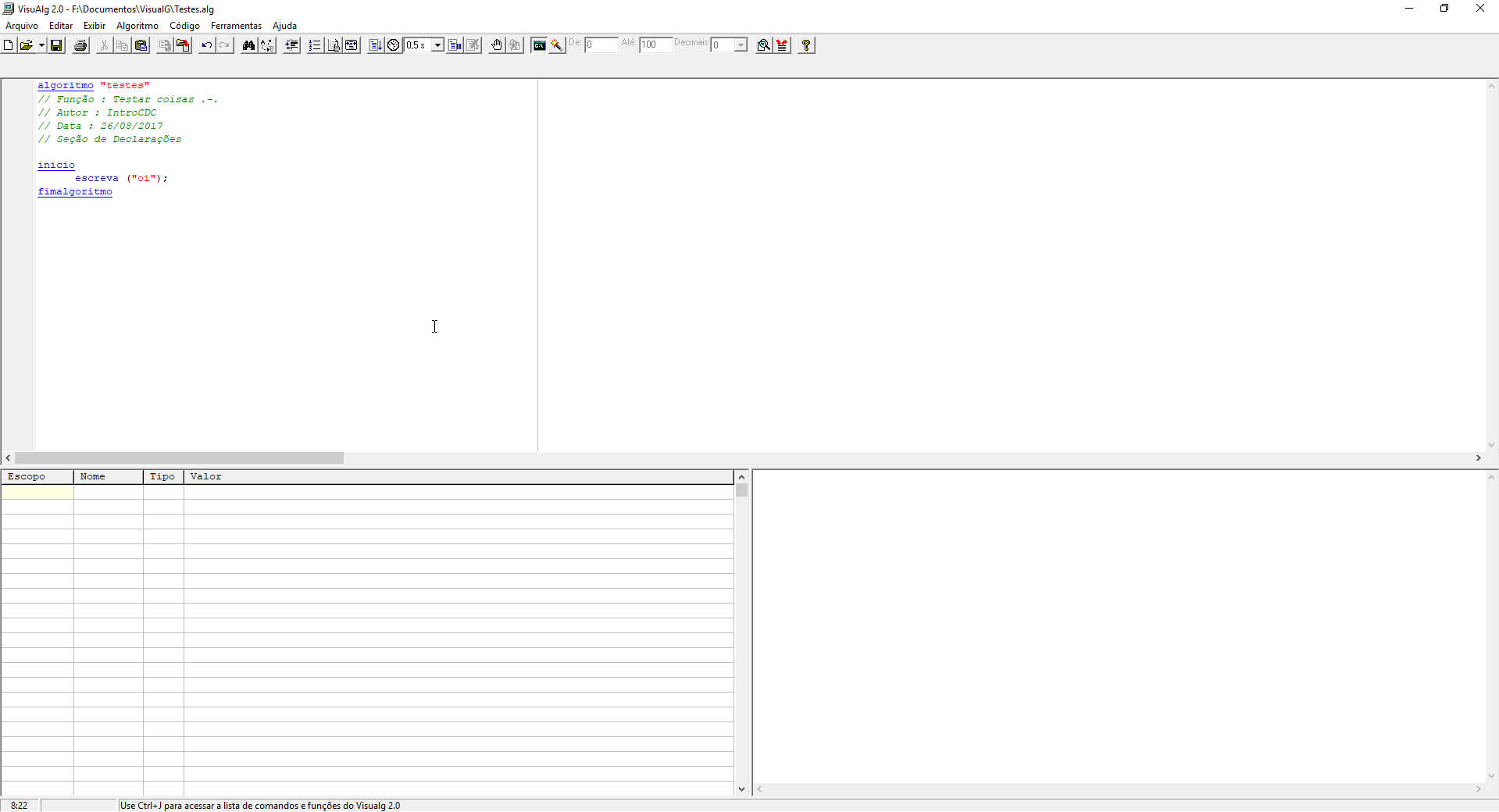Image resolution: width=1499 pixels, height=812 pixels.
Task: Select the highlighted first Escopo cell
Action: 37,492
